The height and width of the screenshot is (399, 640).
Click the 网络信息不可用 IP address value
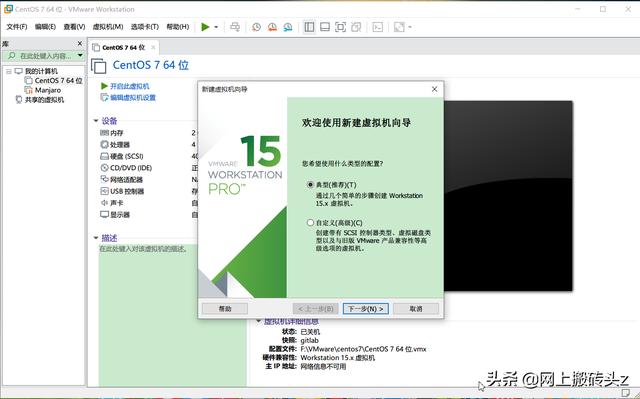click(323, 366)
